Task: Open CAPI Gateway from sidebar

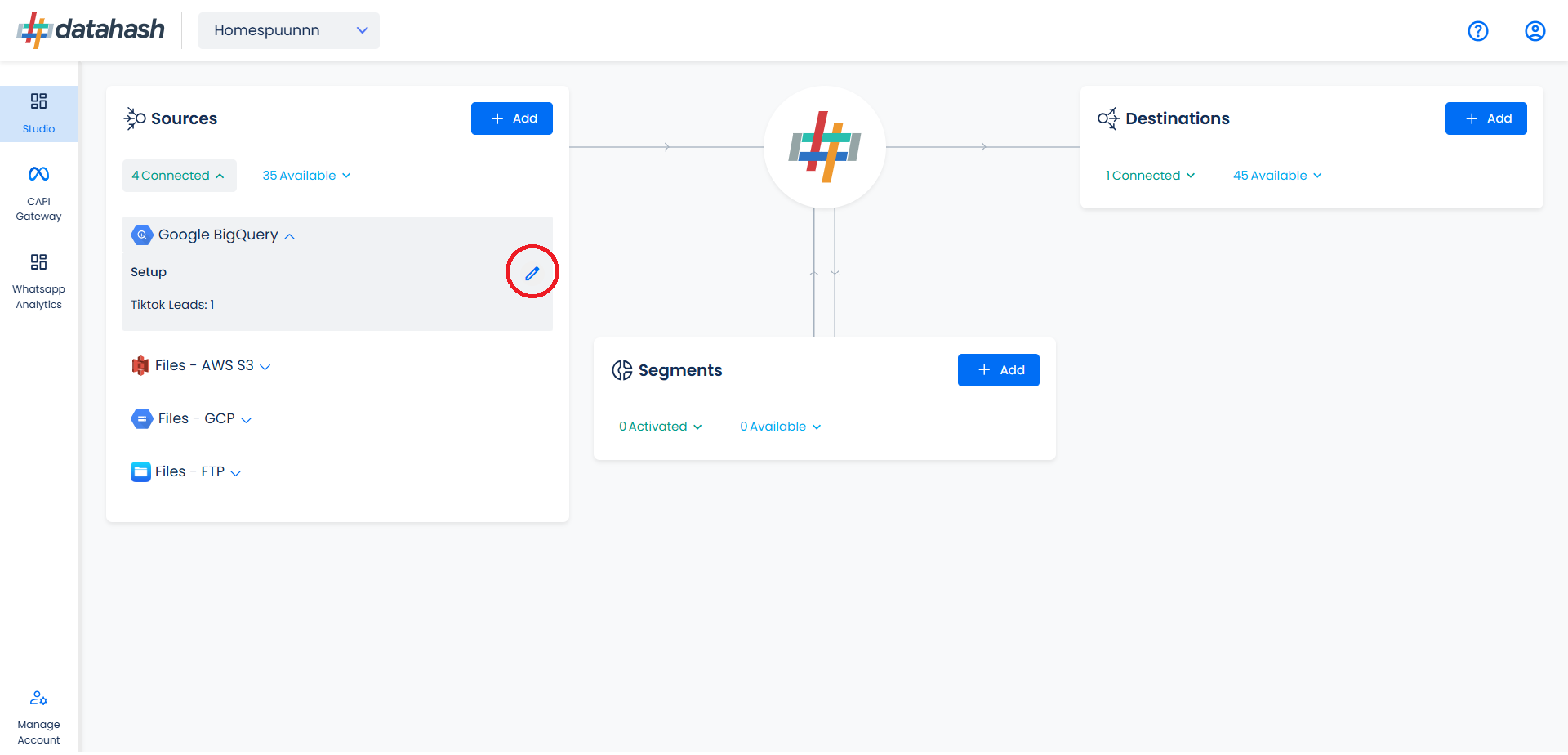Action: tap(38, 194)
